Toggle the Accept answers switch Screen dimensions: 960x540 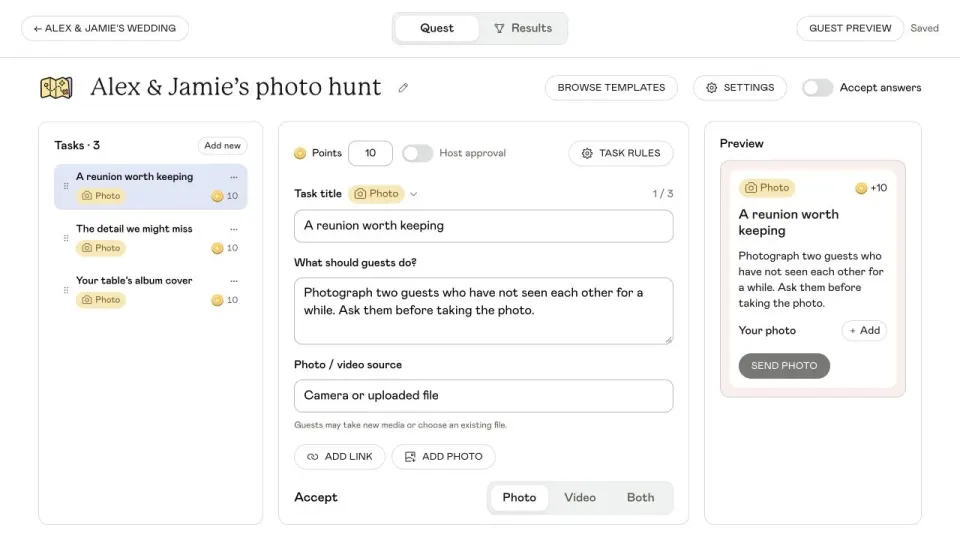coord(817,88)
